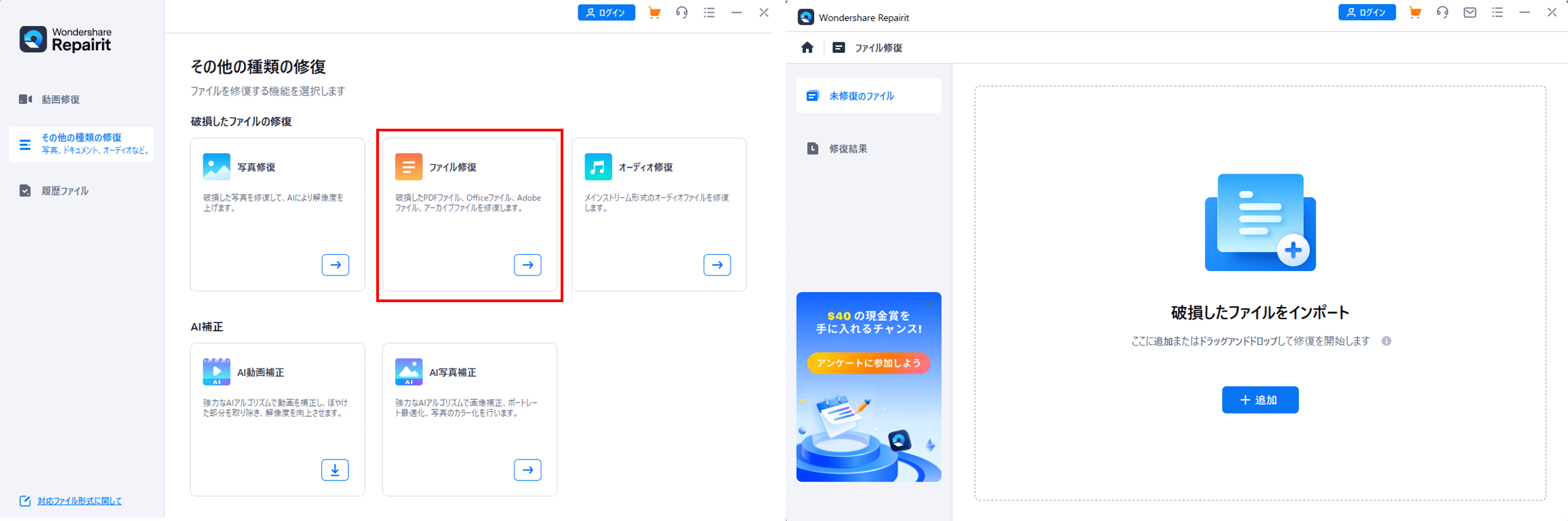Click the オーディオ修復 music note icon
This screenshot has height=521, width=1568.
pyautogui.click(x=598, y=167)
